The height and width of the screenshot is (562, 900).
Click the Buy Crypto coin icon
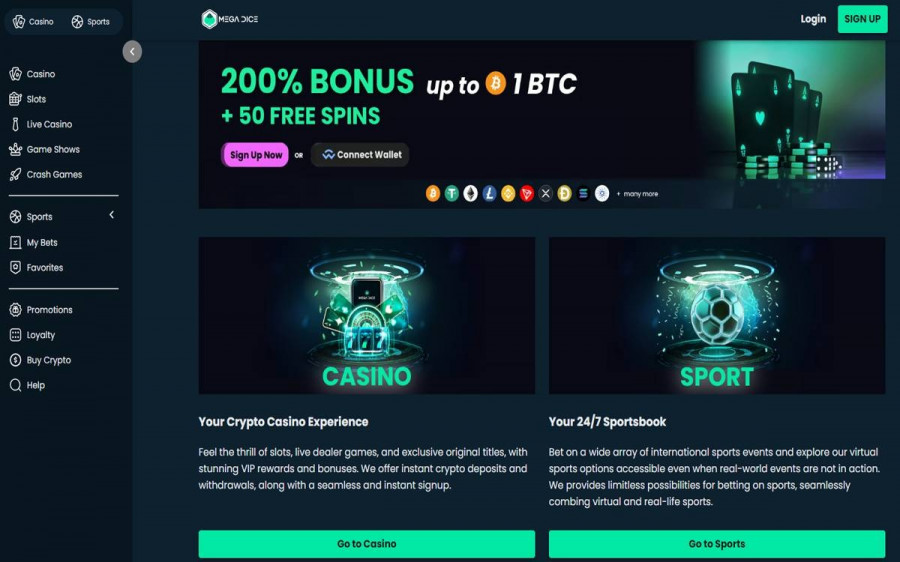pyautogui.click(x=15, y=360)
